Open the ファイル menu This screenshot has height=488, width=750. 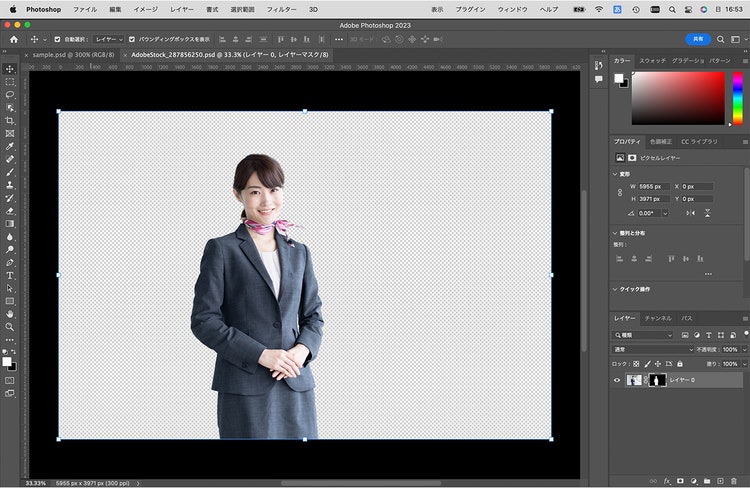[x=85, y=9]
